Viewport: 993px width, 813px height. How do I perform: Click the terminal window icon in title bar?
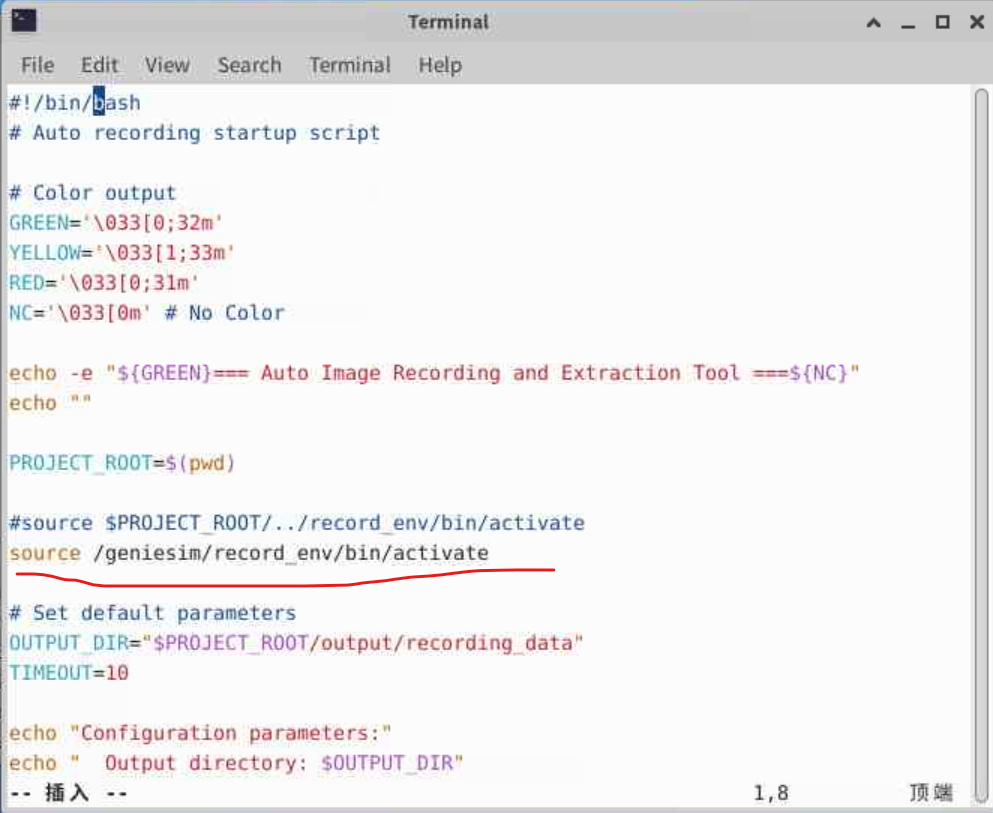click(x=24, y=21)
